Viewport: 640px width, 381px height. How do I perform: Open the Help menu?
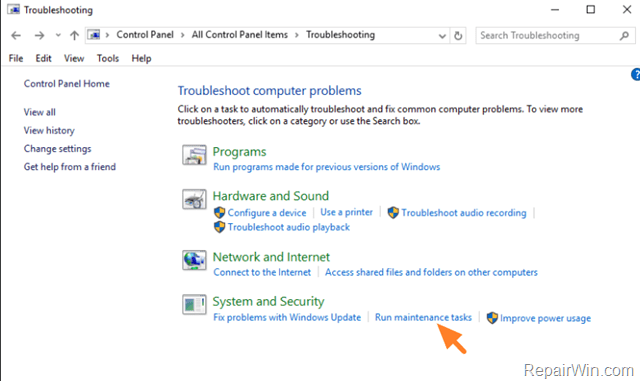141,58
